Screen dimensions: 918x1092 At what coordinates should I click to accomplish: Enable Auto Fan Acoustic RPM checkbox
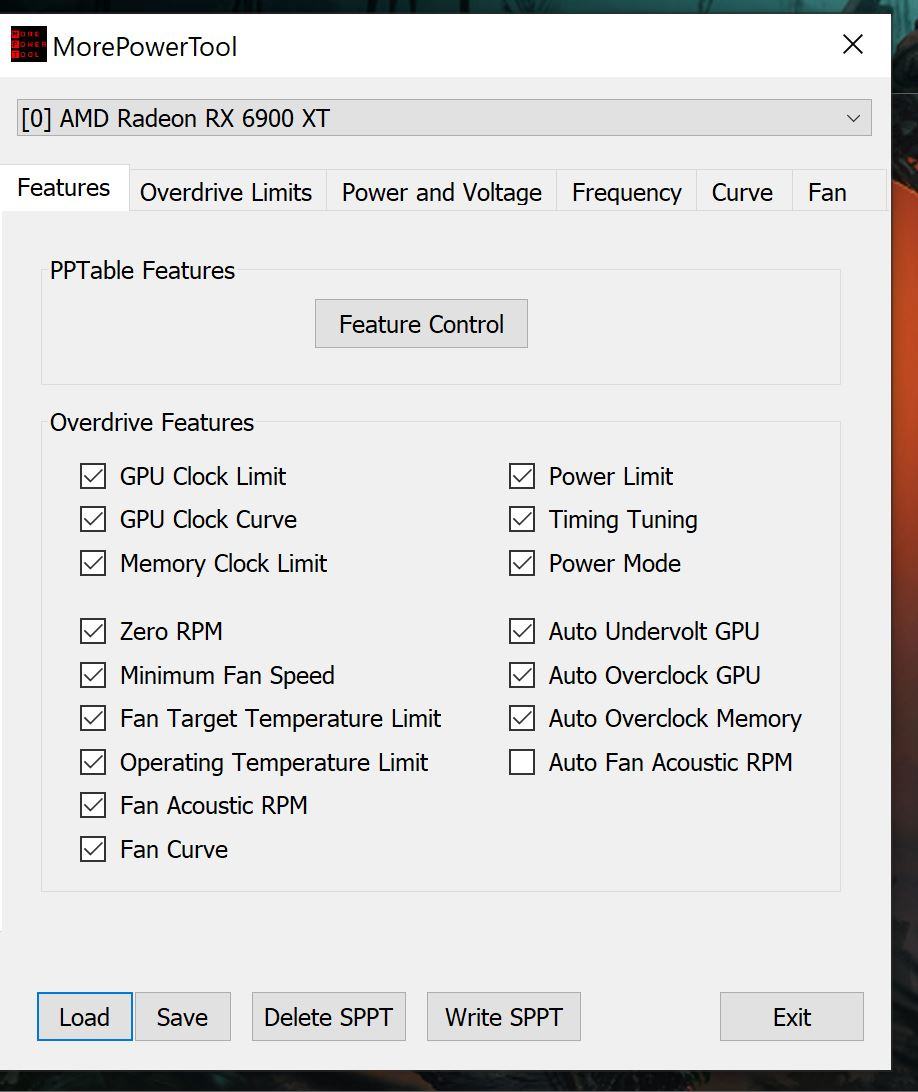[x=522, y=763]
